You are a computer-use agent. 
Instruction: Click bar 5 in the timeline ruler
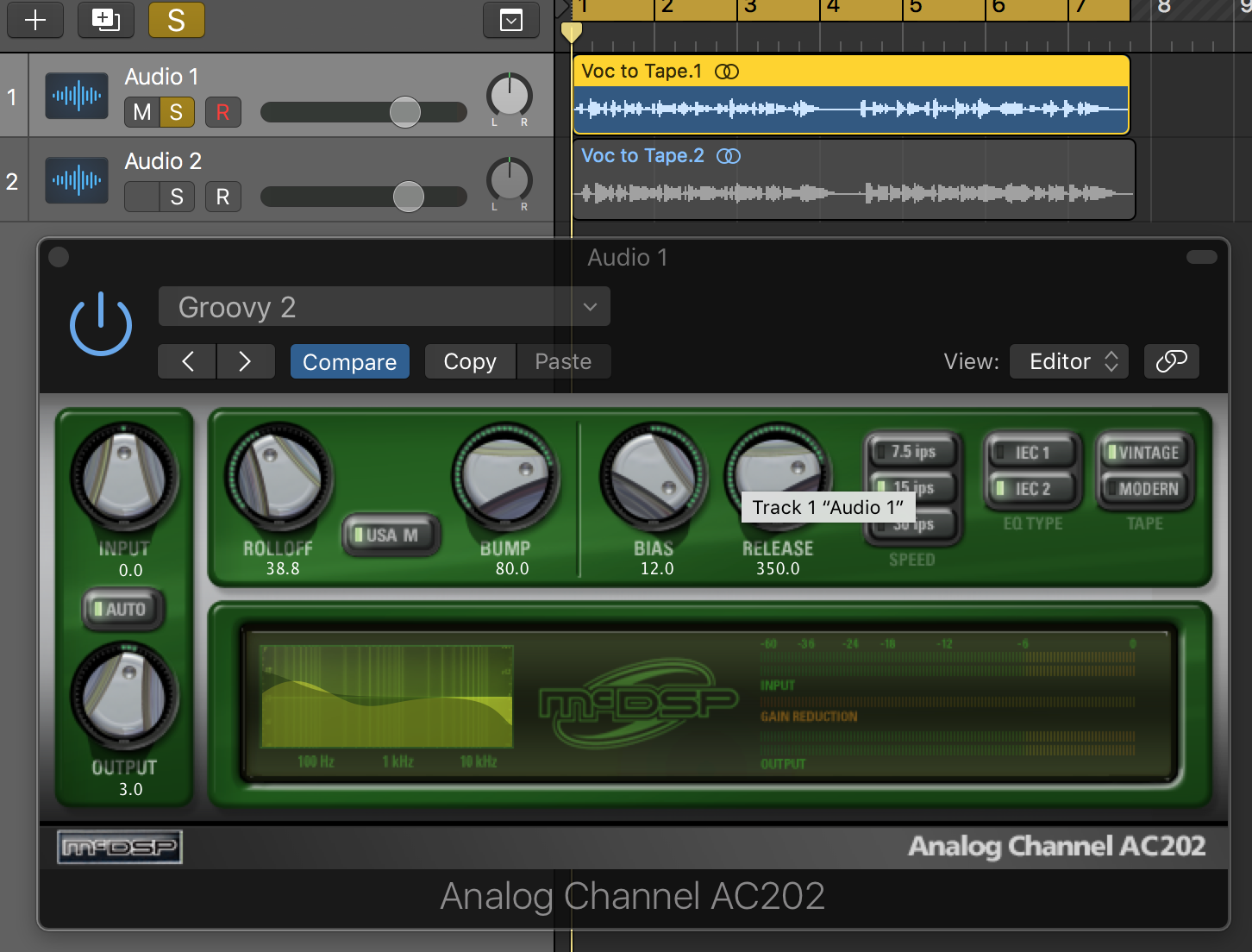[x=916, y=8]
